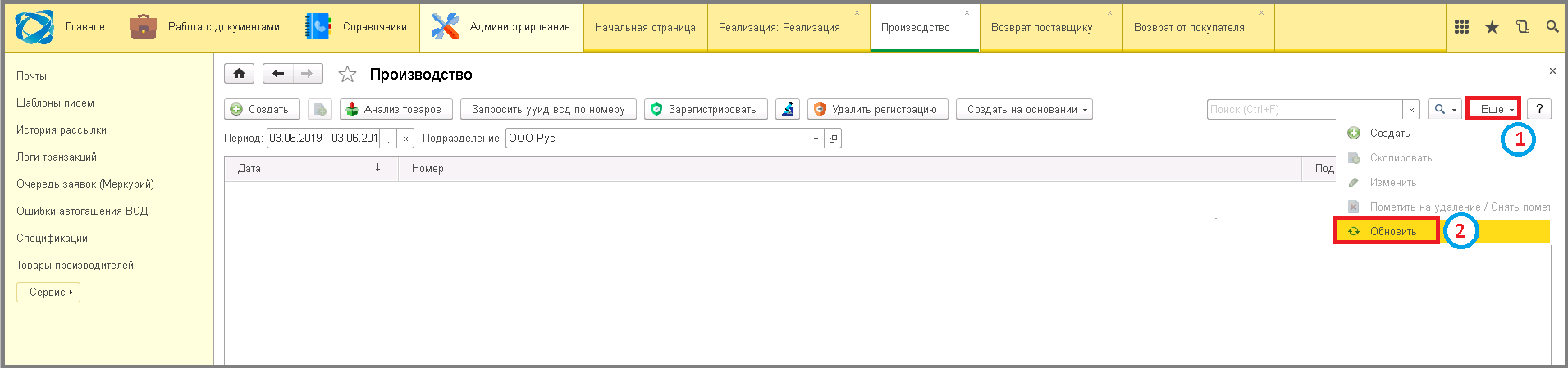Viewport: 1568px width, 368px height.
Task: Switch to Возврат поставщику tab
Action: (x=1042, y=27)
